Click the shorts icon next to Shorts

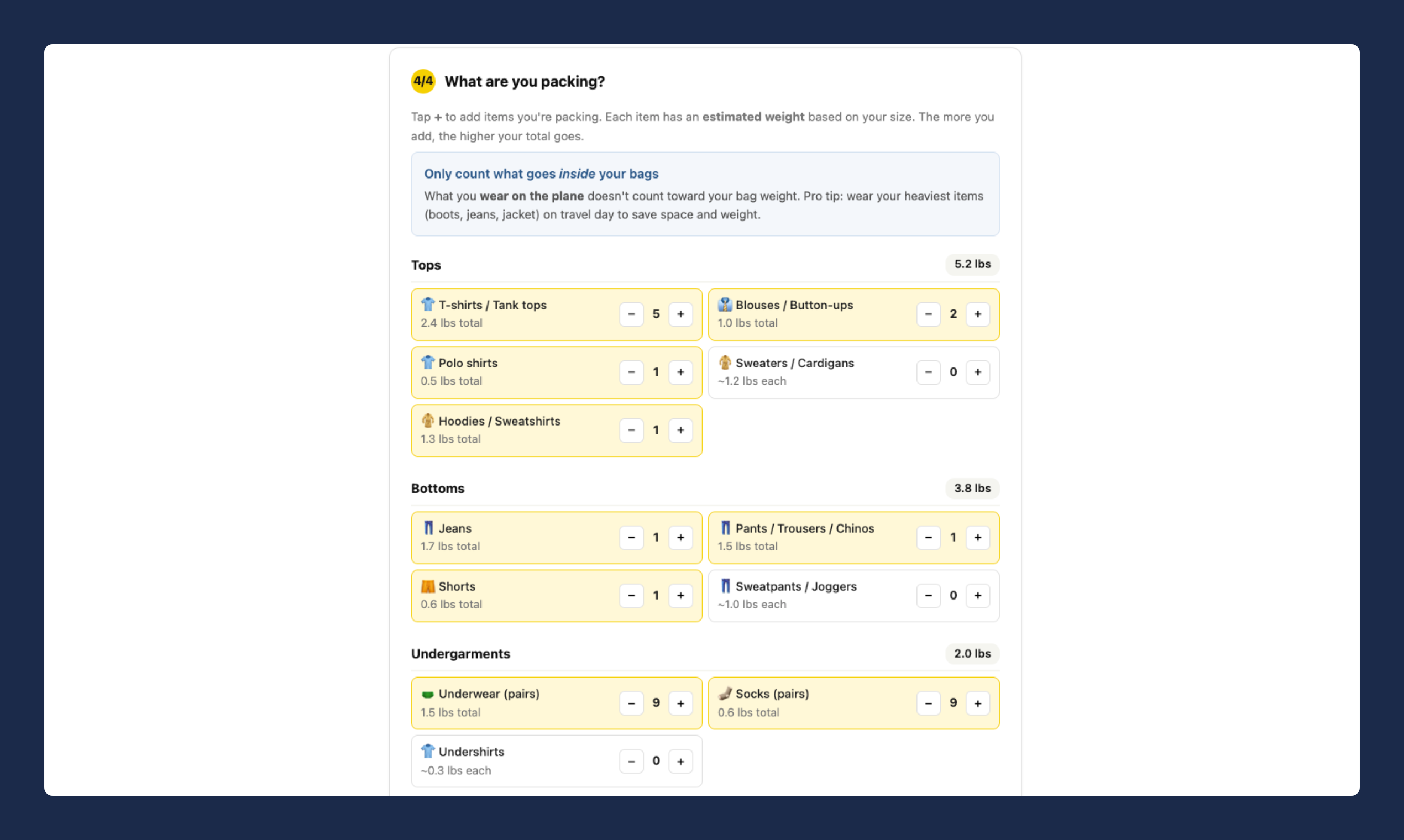428,586
